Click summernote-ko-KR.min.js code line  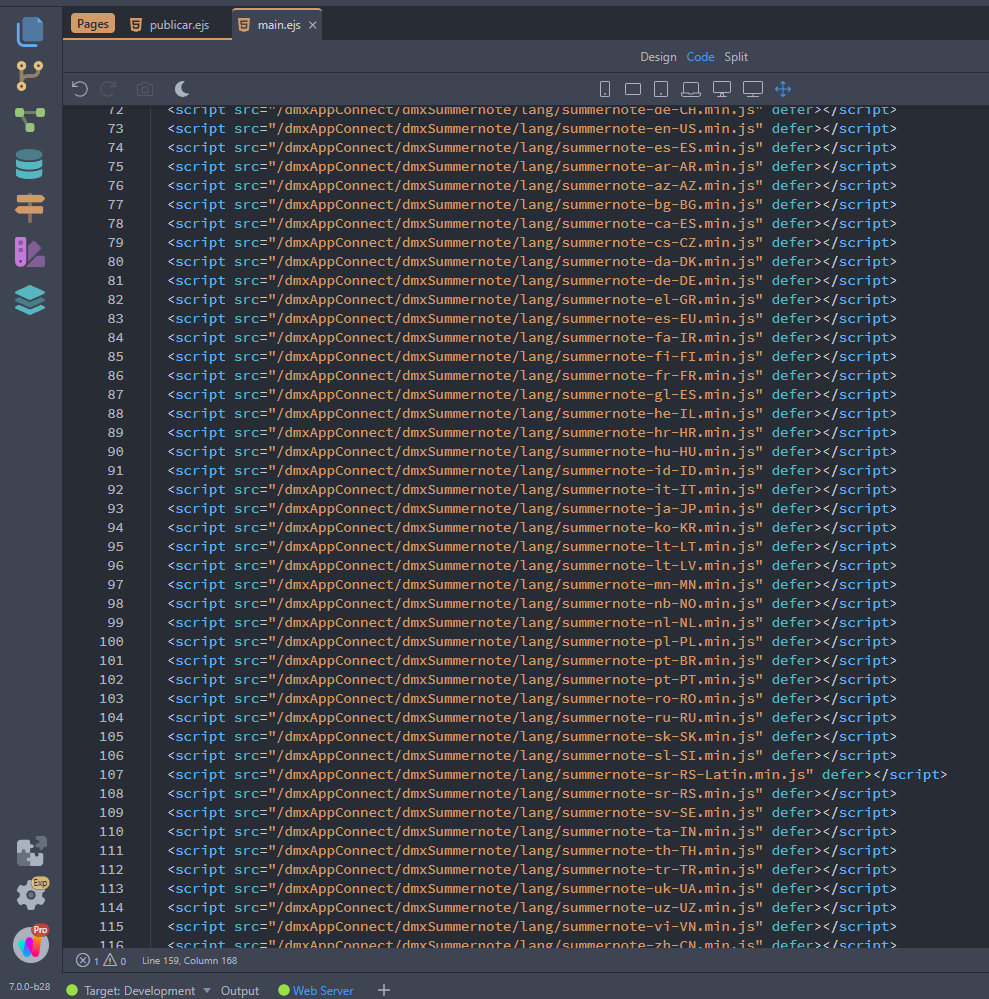pyautogui.click(x=531, y=528)
